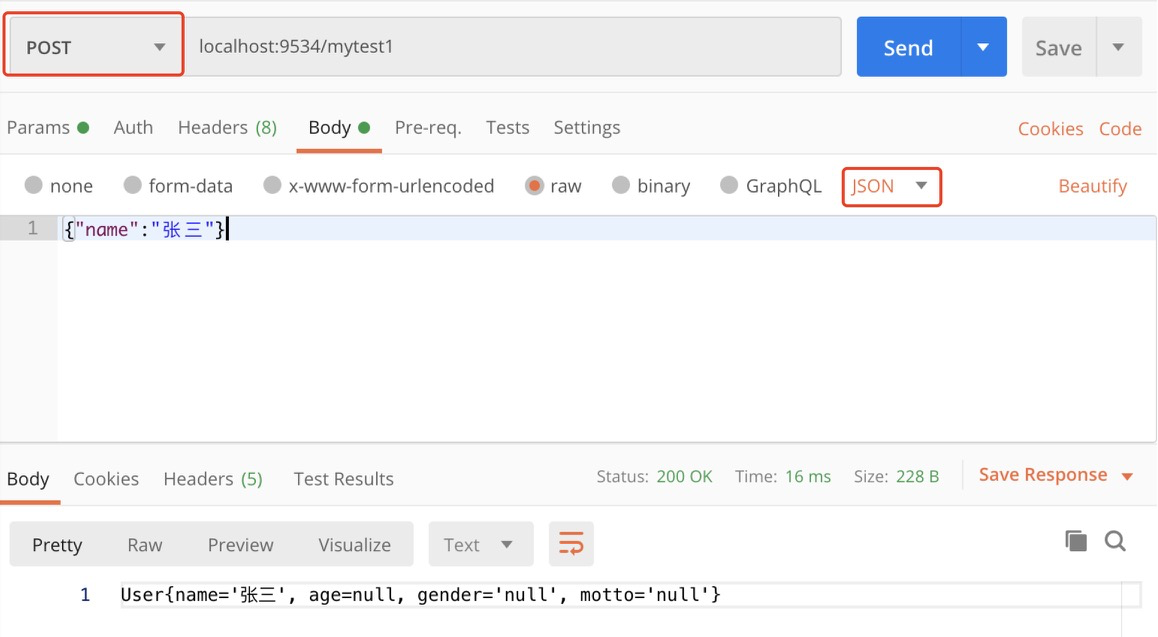Choose the x-www-form-urlencoded radio option
1158x637 pixels.
[x=272, y=186]
